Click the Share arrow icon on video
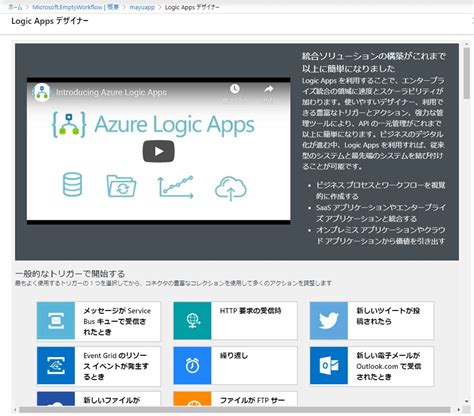Screen dimensions: 474x416 [269, 89]
